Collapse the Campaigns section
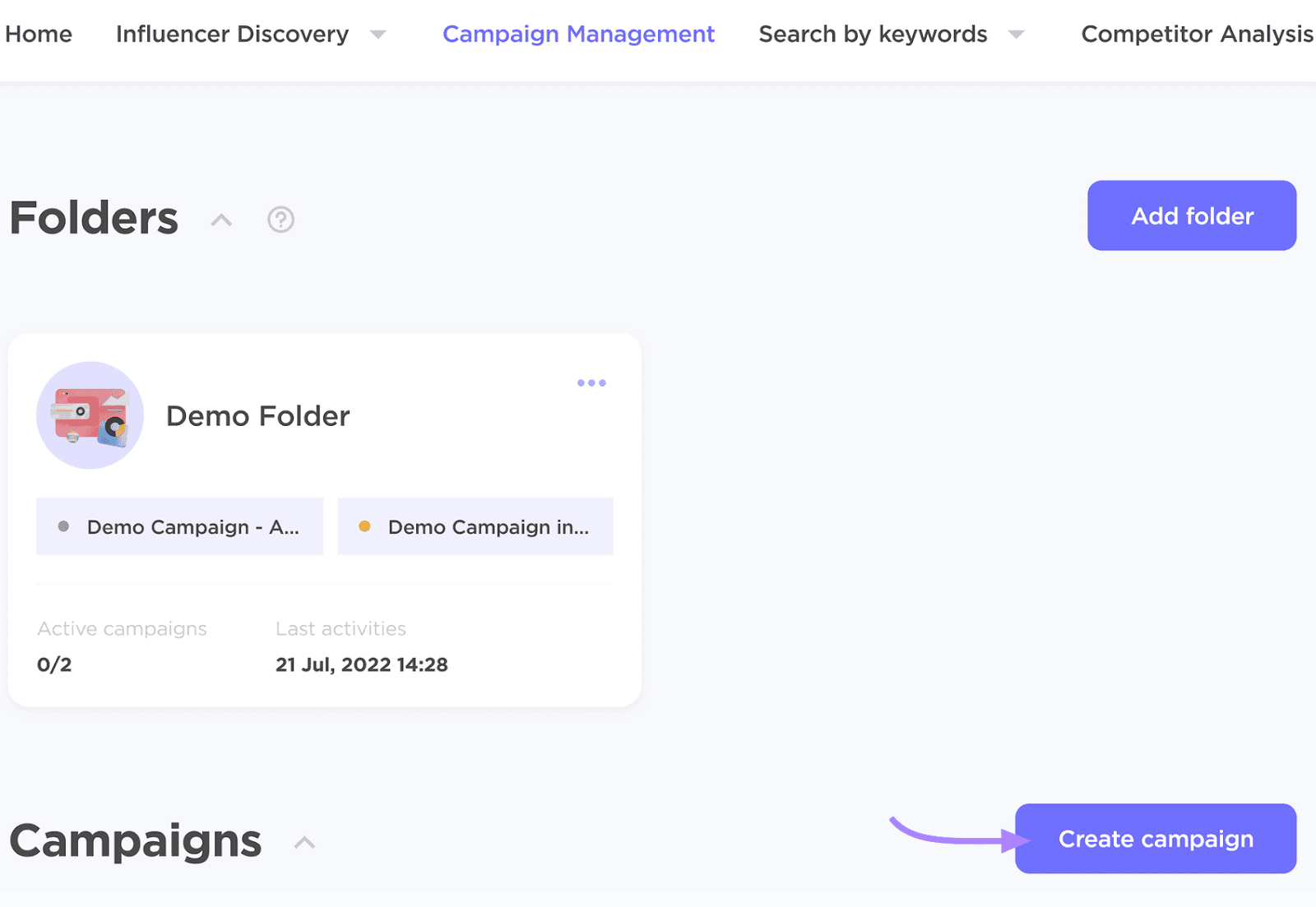 tap(304, 842)
